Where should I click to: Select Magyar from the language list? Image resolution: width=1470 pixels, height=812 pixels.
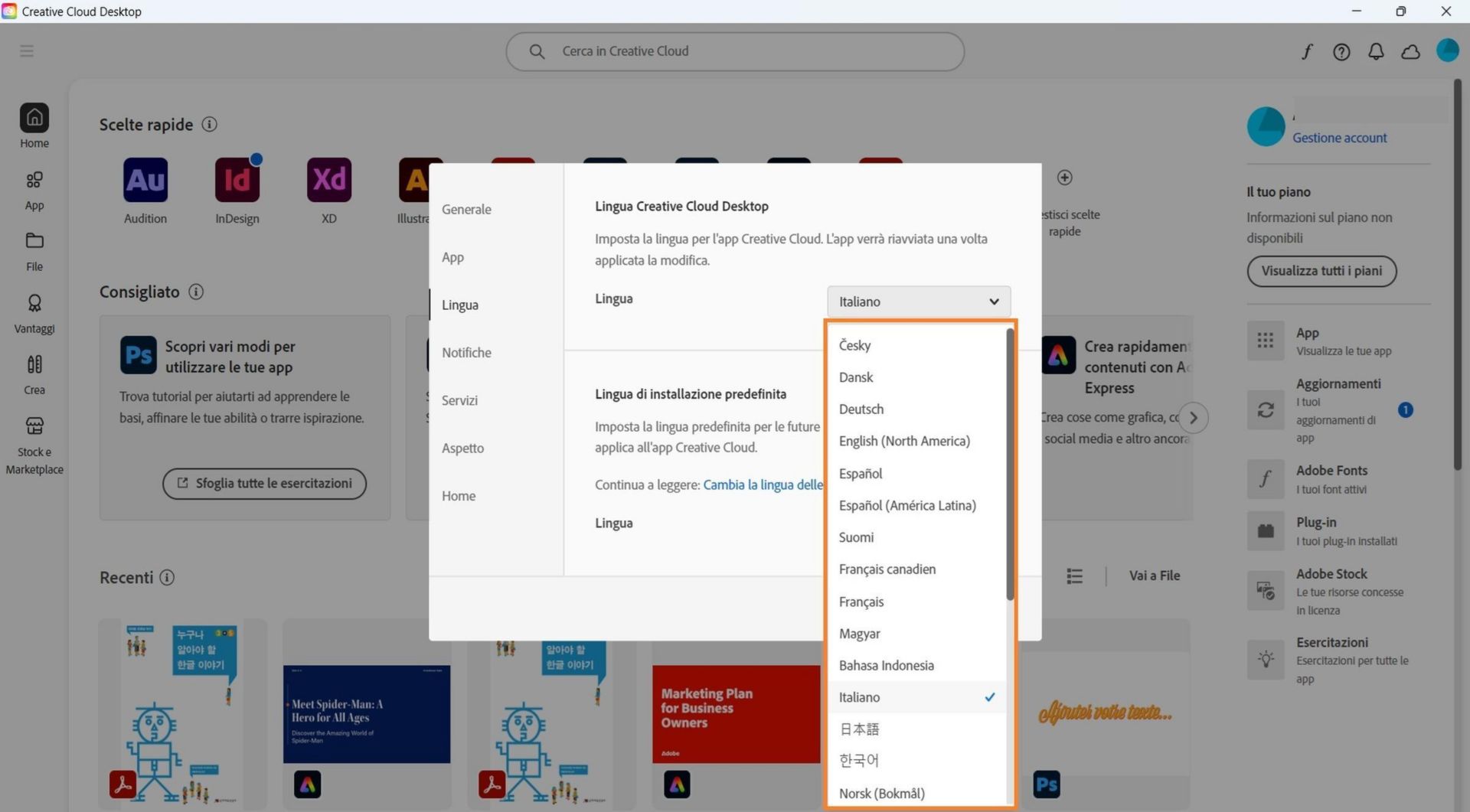click(916, 634)
